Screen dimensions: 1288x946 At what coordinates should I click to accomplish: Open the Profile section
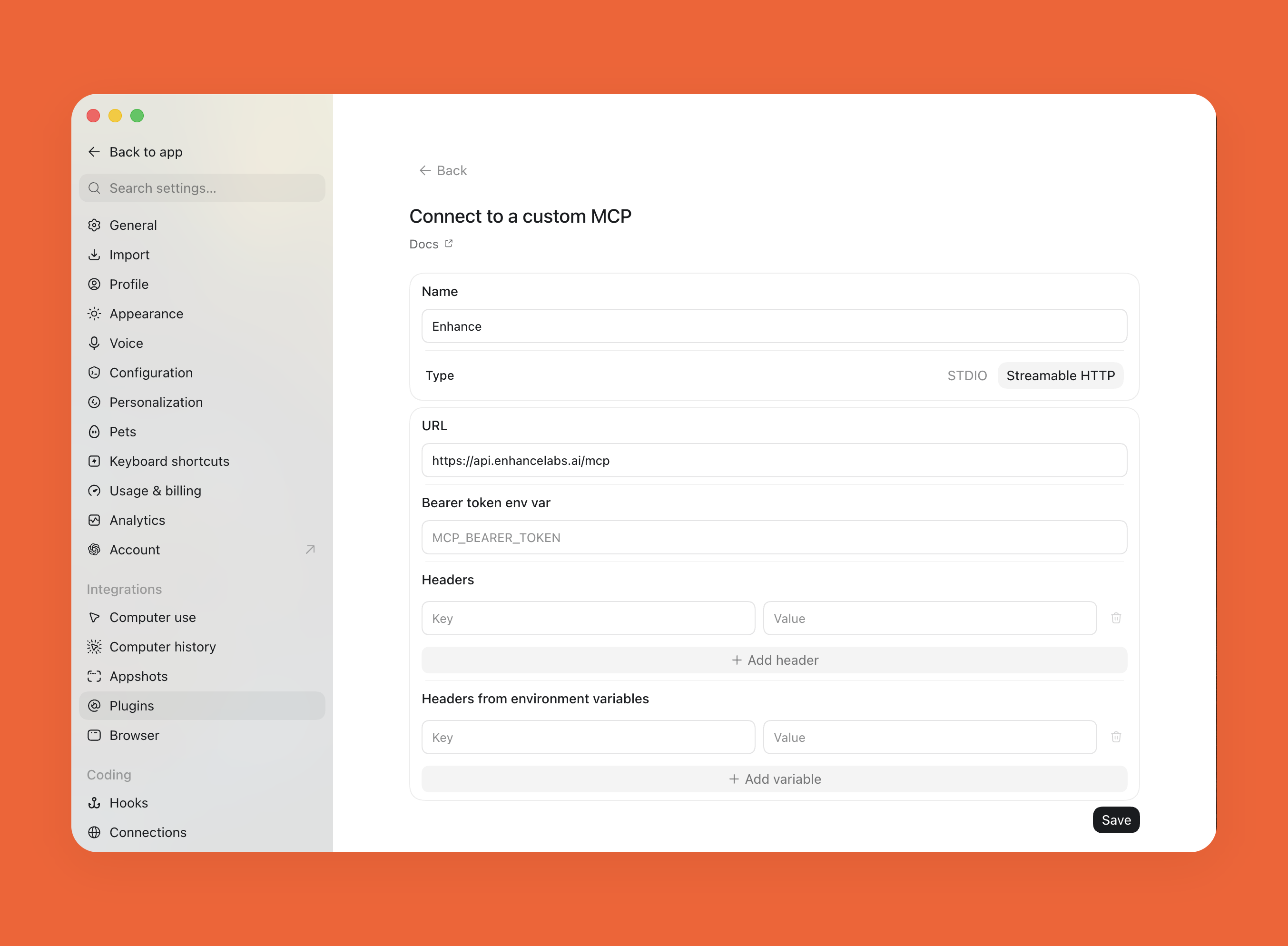click(x=202, y=284)
